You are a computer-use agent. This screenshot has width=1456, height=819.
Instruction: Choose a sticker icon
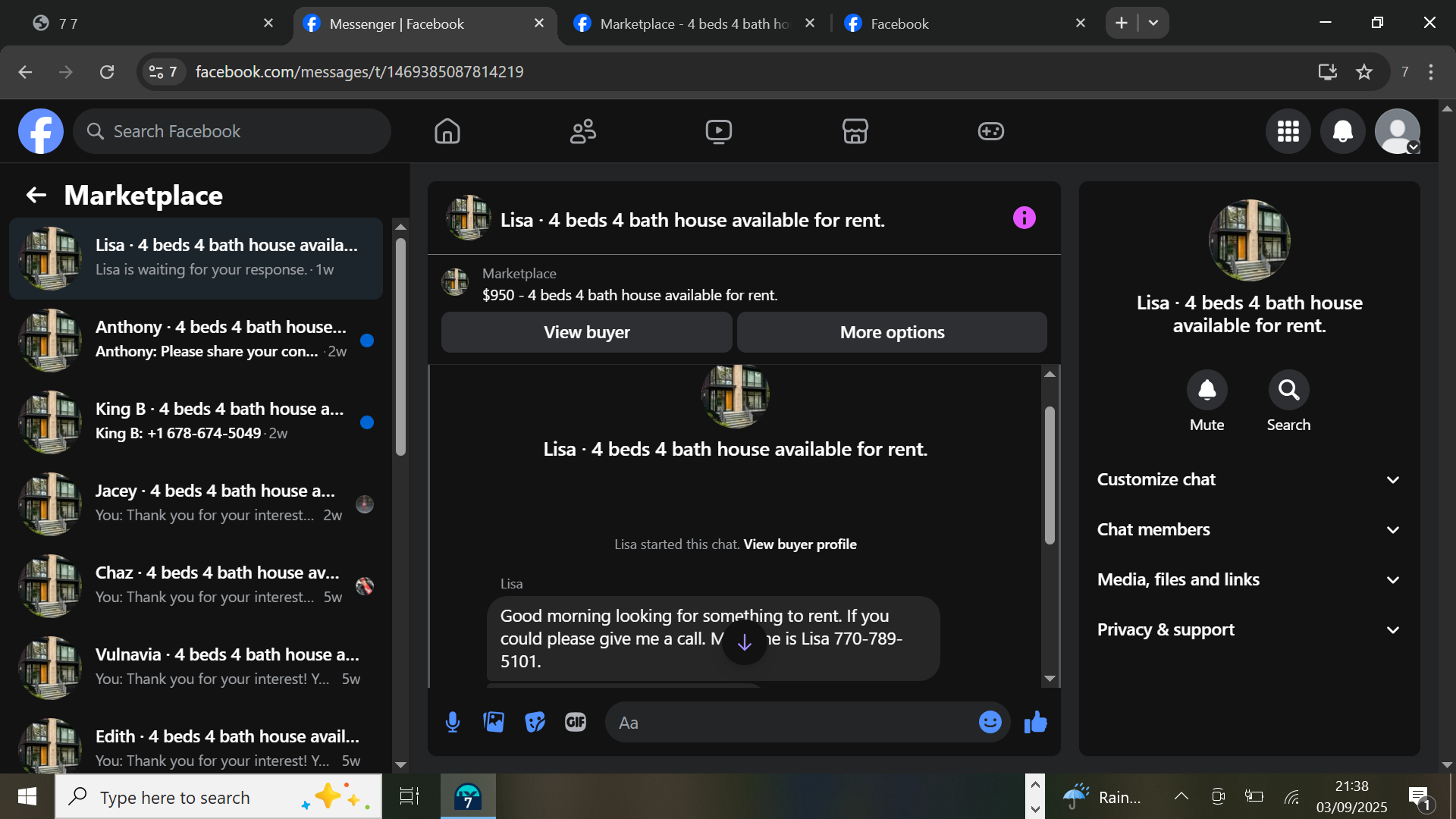pyautogui.click(x=535, y=722)
